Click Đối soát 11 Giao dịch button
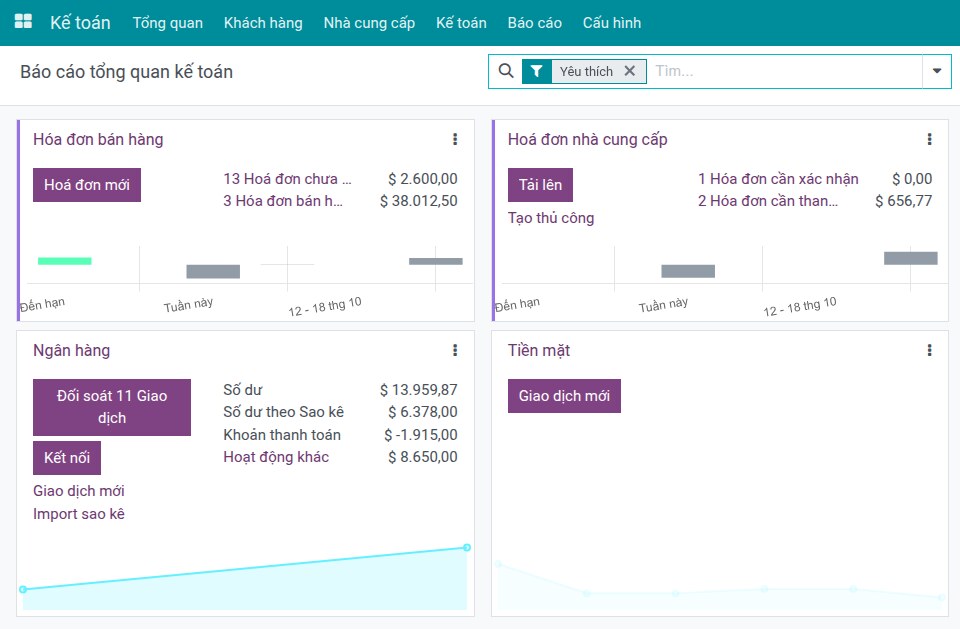 tap(112, 407)
